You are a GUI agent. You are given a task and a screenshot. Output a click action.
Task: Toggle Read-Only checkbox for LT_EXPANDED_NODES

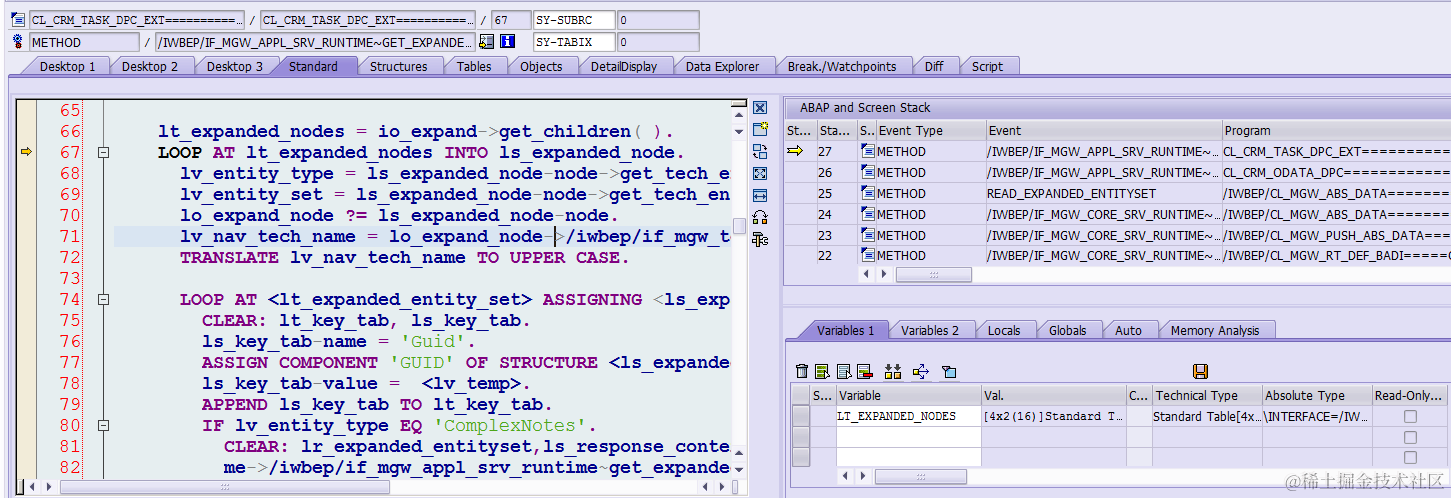tap(1410, 416)
